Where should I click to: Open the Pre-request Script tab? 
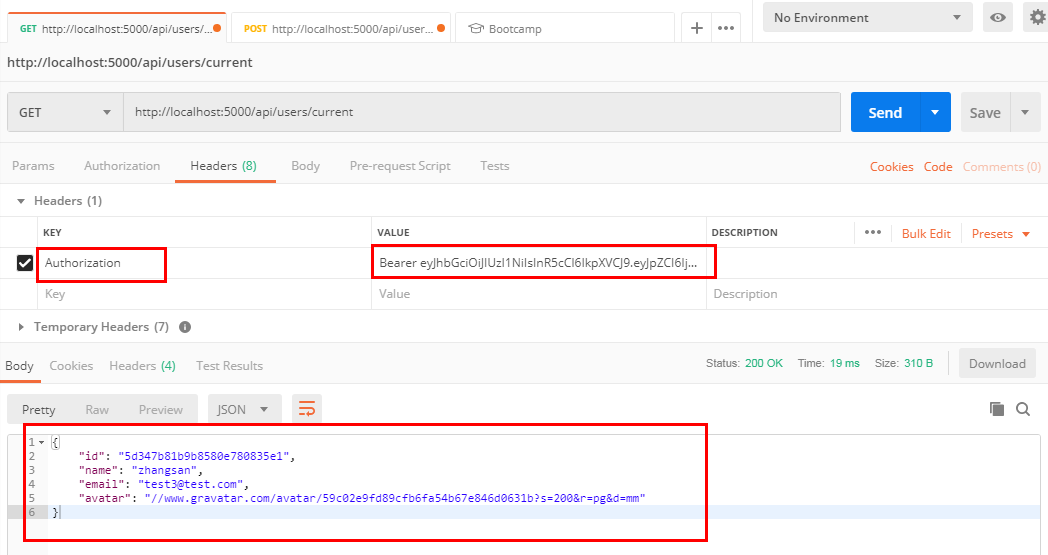400,166
